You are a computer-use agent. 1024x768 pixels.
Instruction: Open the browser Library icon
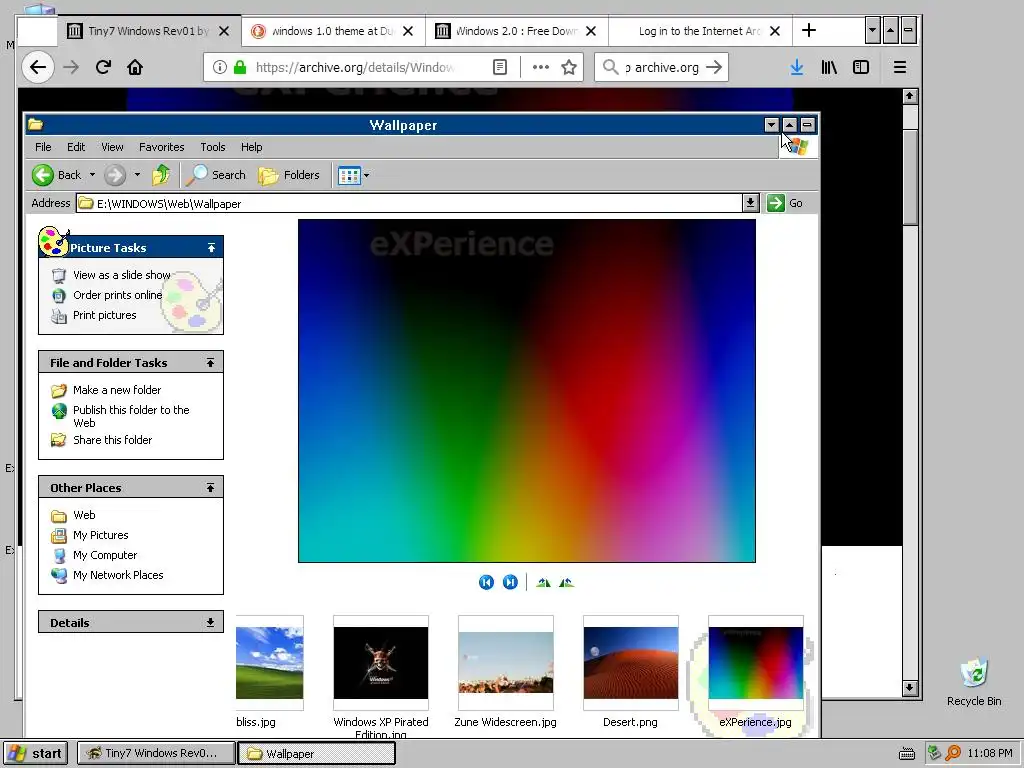(x=829, y=67)
